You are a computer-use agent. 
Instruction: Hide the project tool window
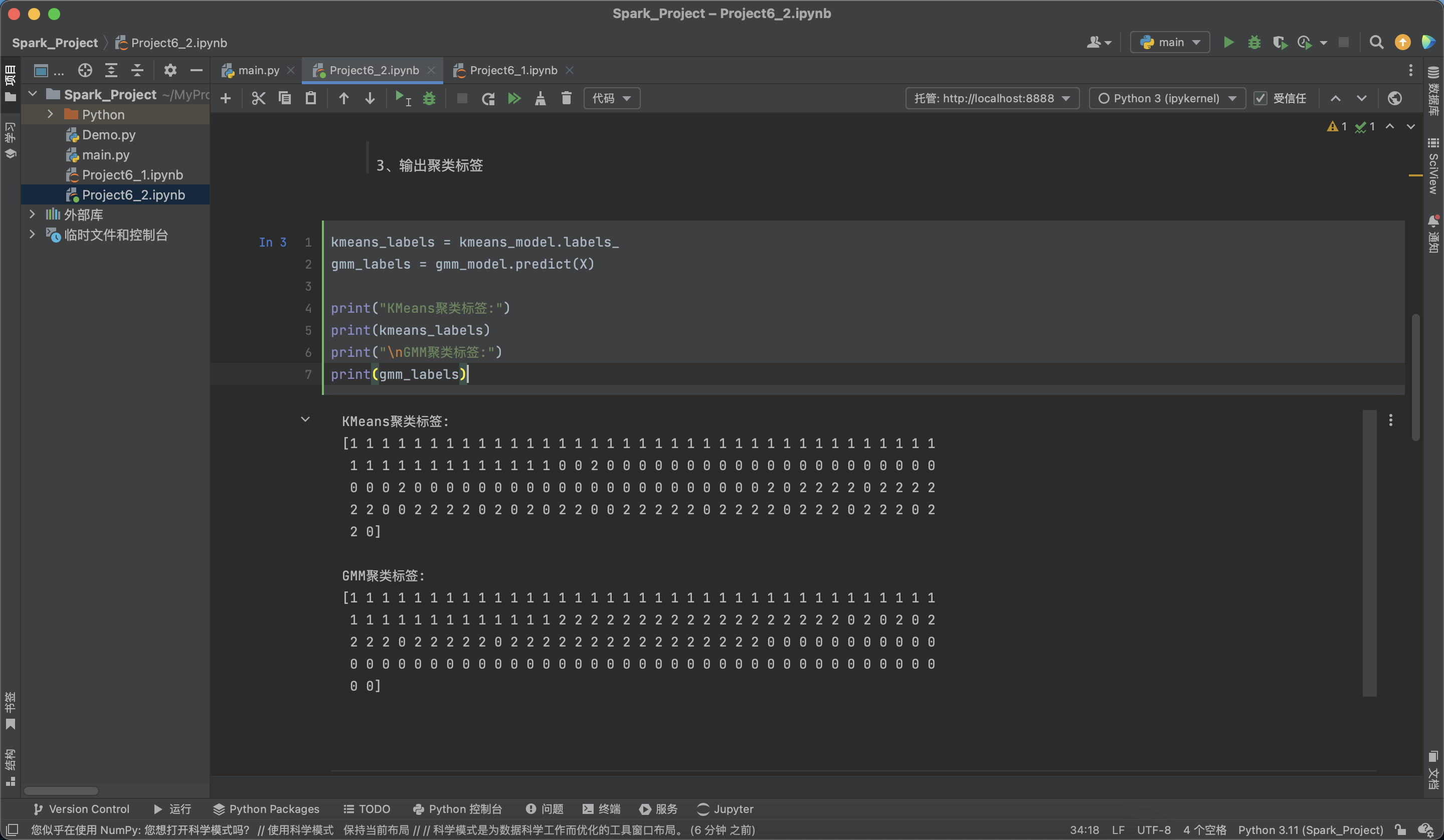pyautogui.click(x=197, y=71)
